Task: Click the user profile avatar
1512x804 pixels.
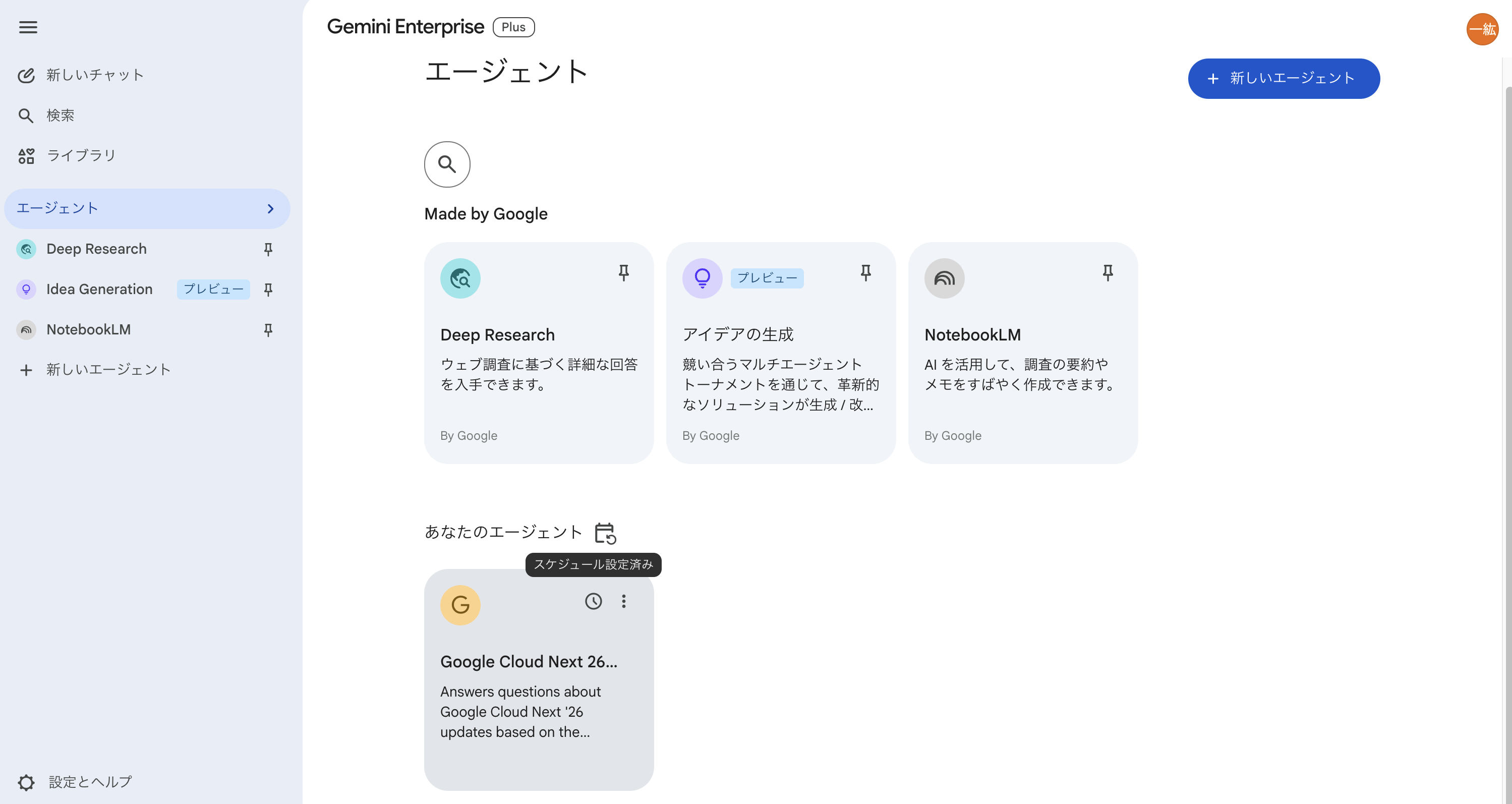Action: click(x=1481, y=29)
